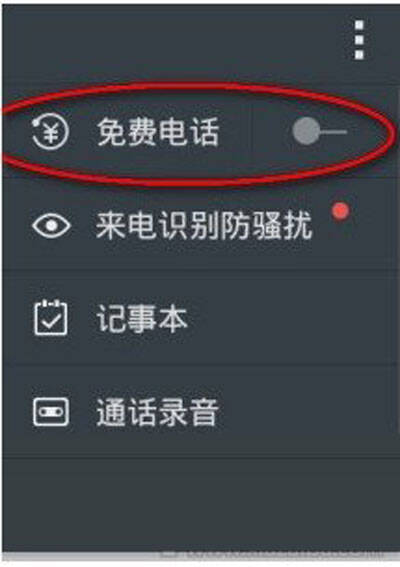Click the empty dark area below 通话录音
This screenshot has width=400, height=567.
200,504
